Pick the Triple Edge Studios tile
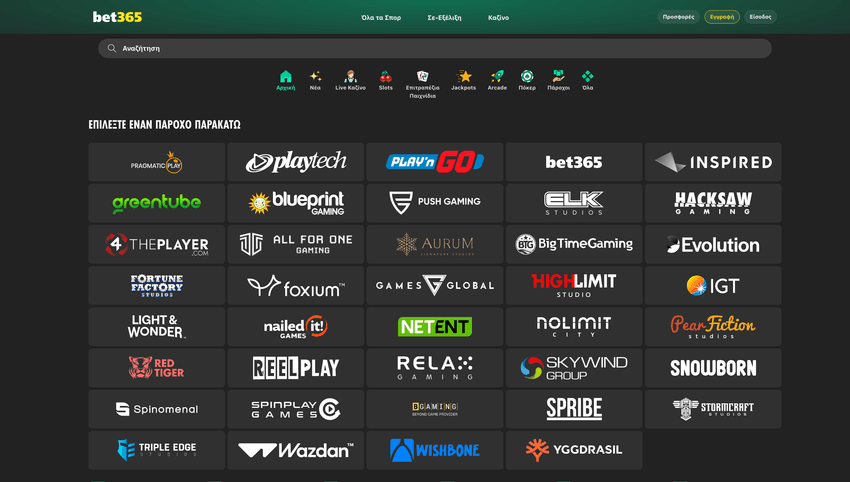The image size is (850, 482). 157,451
